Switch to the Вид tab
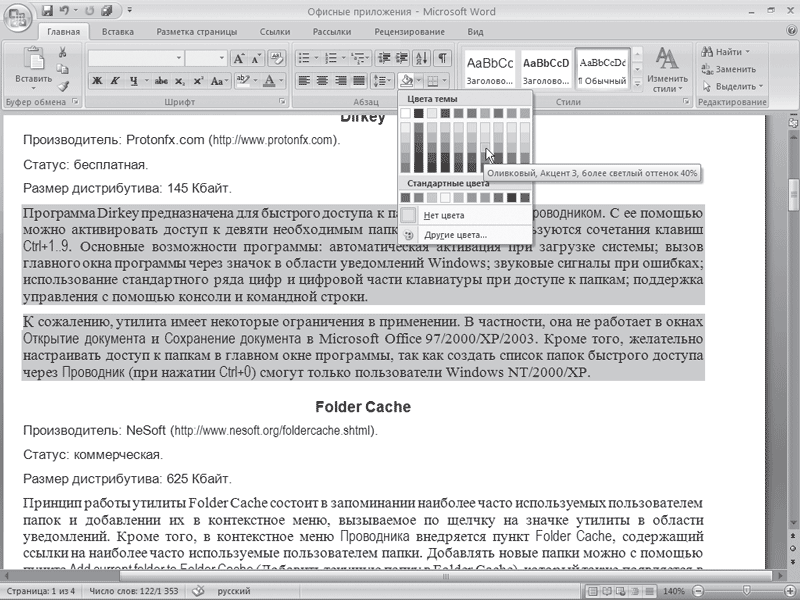Viewport: 800px width, 600px height. point(475,32)
